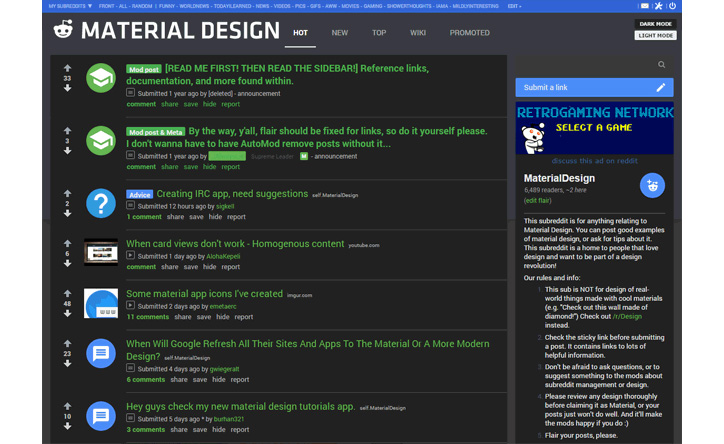
Task: Upvote When card views don't work post
Action: [67, 244]
